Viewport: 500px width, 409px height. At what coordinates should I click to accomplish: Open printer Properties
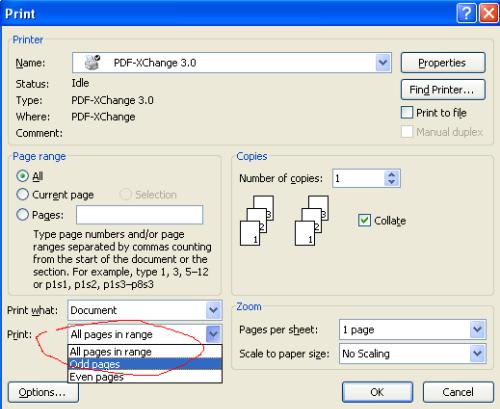tap(443, 63)
